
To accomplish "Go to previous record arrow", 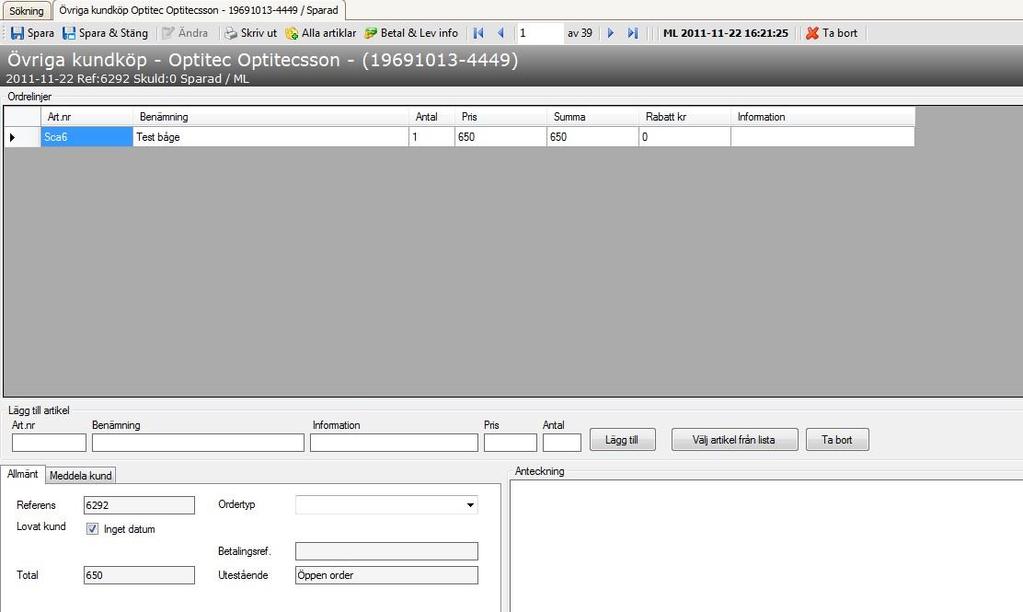I will pos(500,33).
